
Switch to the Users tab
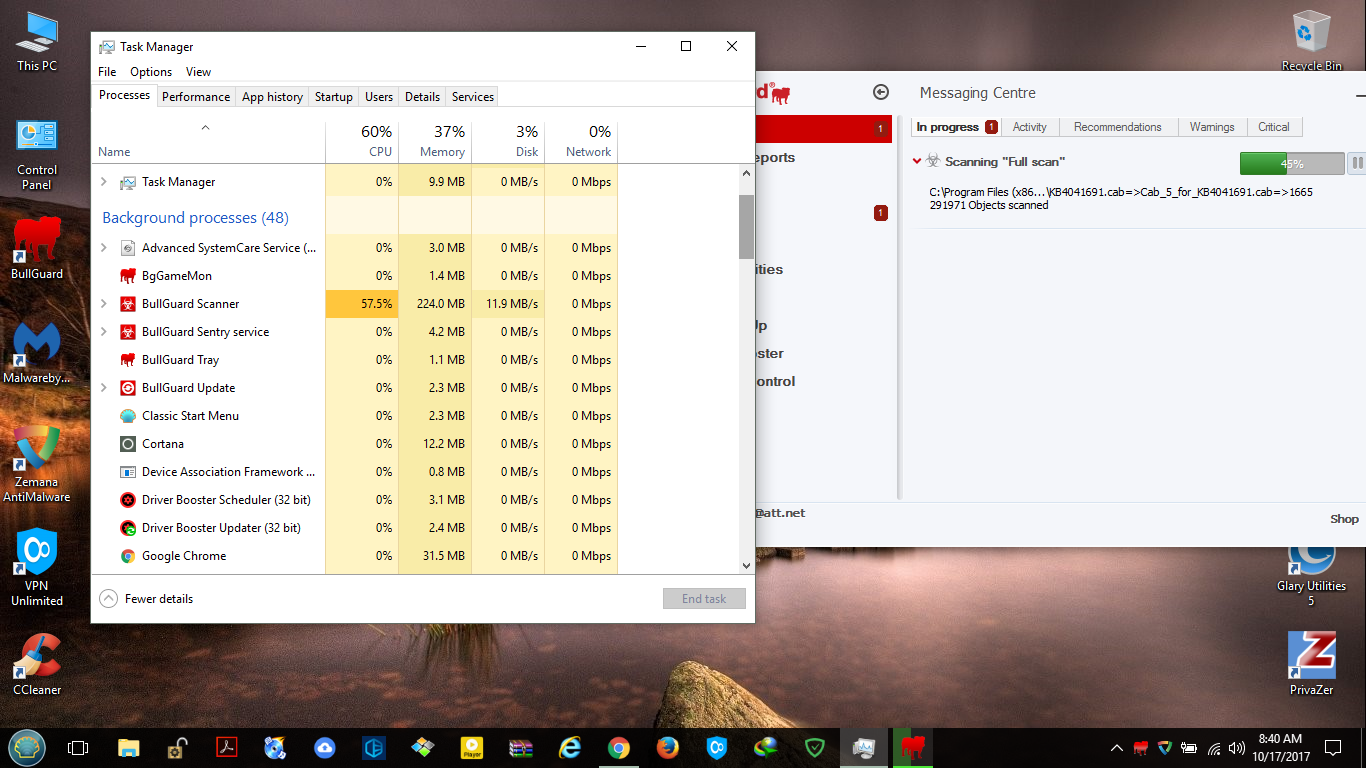pos(379,97)
